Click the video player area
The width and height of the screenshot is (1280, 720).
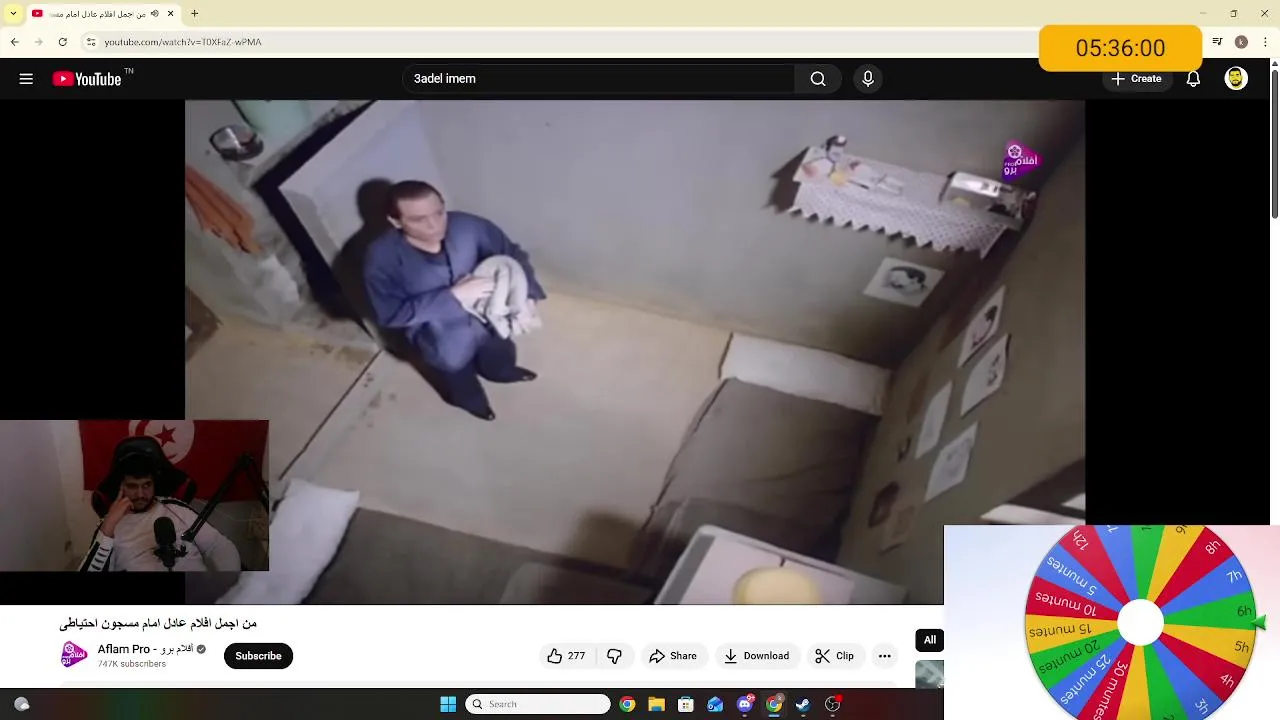[x=634, y=351]
